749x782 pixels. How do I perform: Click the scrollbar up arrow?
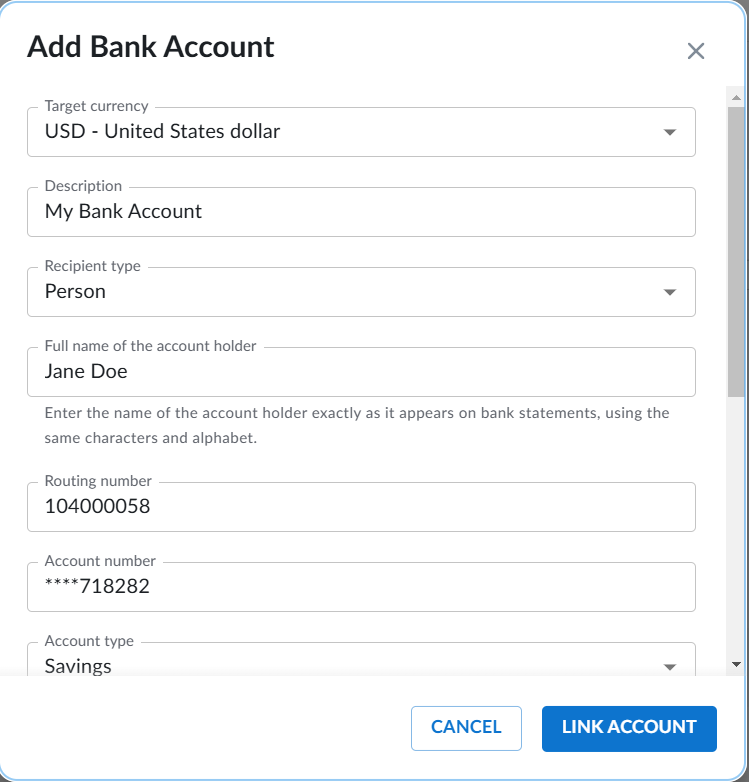click(x=736, y=98)
